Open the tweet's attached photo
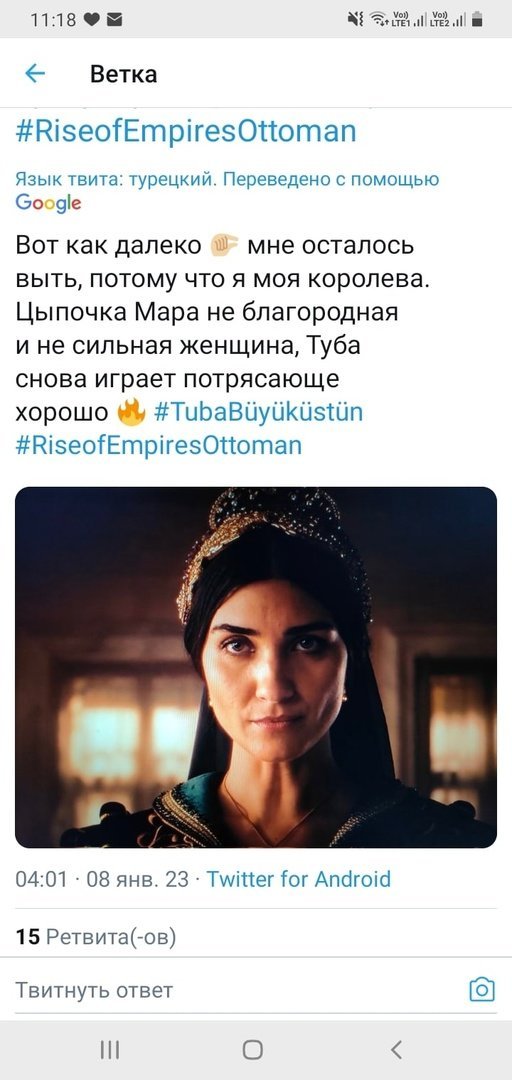The image size is (512, 1080). click(x=256, y=667)
